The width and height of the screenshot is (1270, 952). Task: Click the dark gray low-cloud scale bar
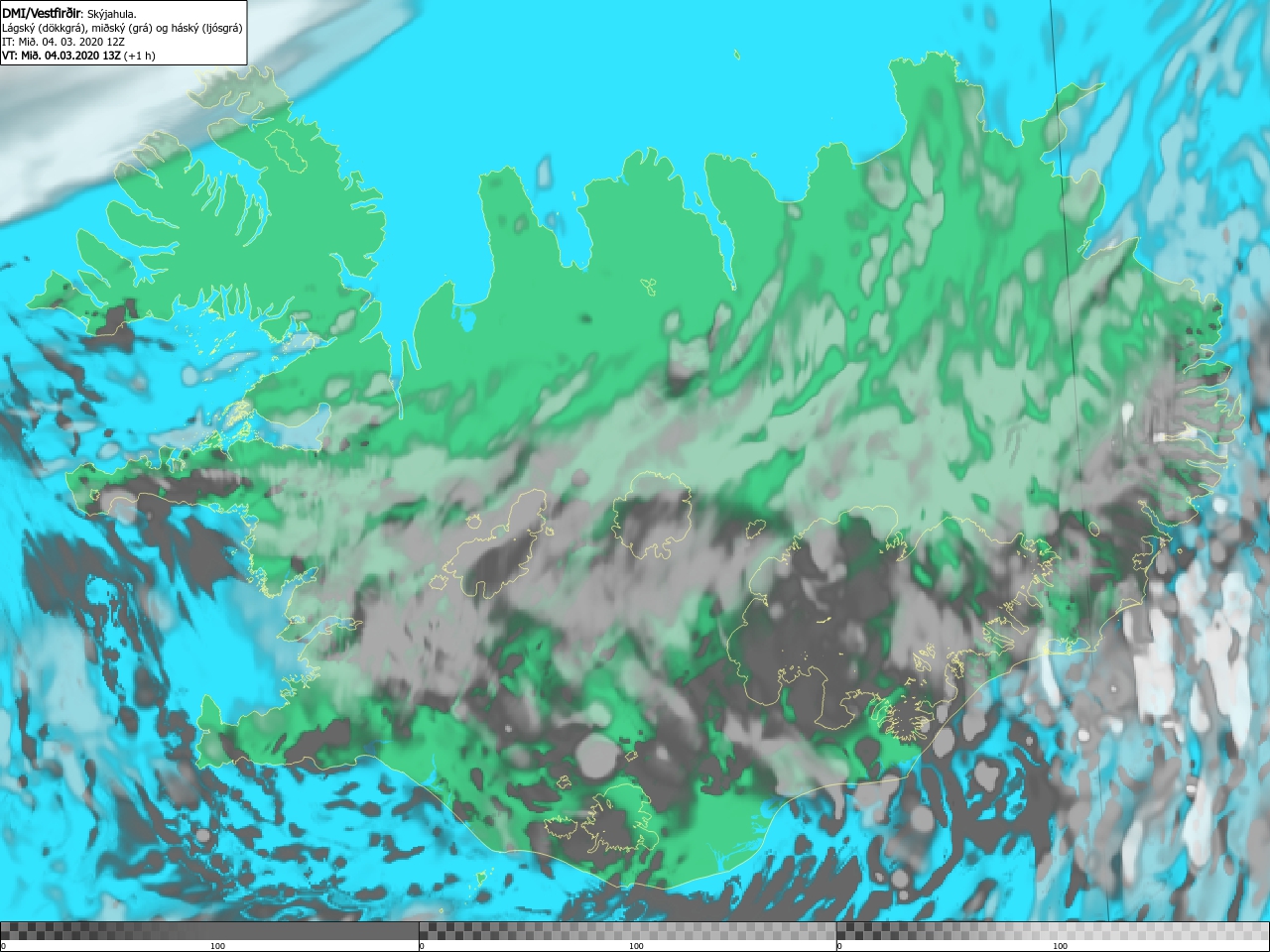point(209,930)
